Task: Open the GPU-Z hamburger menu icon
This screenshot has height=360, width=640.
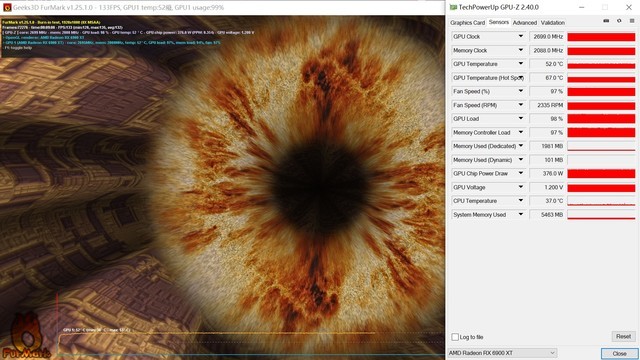Action: tap(632, 21)
